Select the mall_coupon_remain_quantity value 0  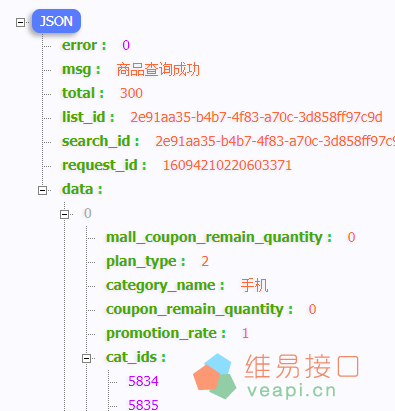[x=351, y=237]
